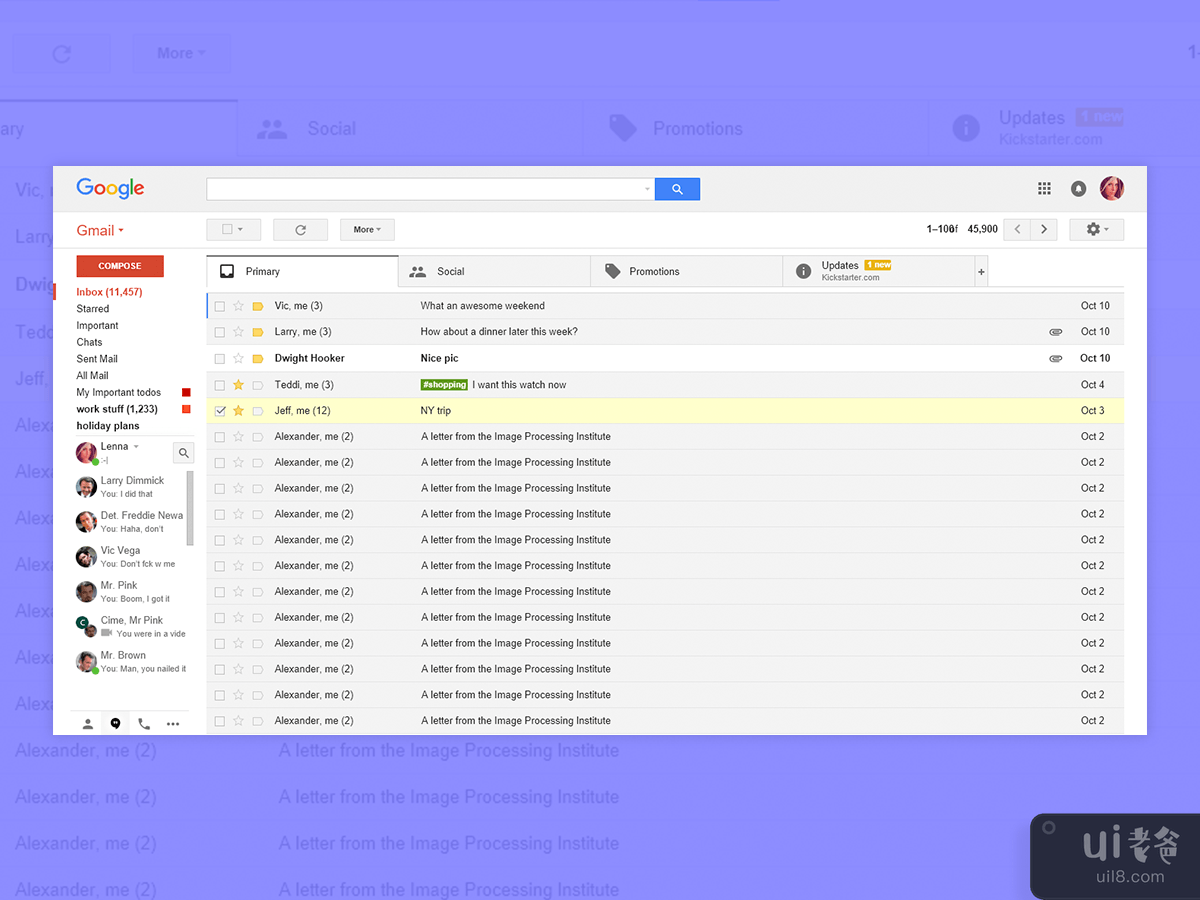This screenshot has width=1200, height=900.
Task: Click inside the mail search field
Action: click(425, 189)
